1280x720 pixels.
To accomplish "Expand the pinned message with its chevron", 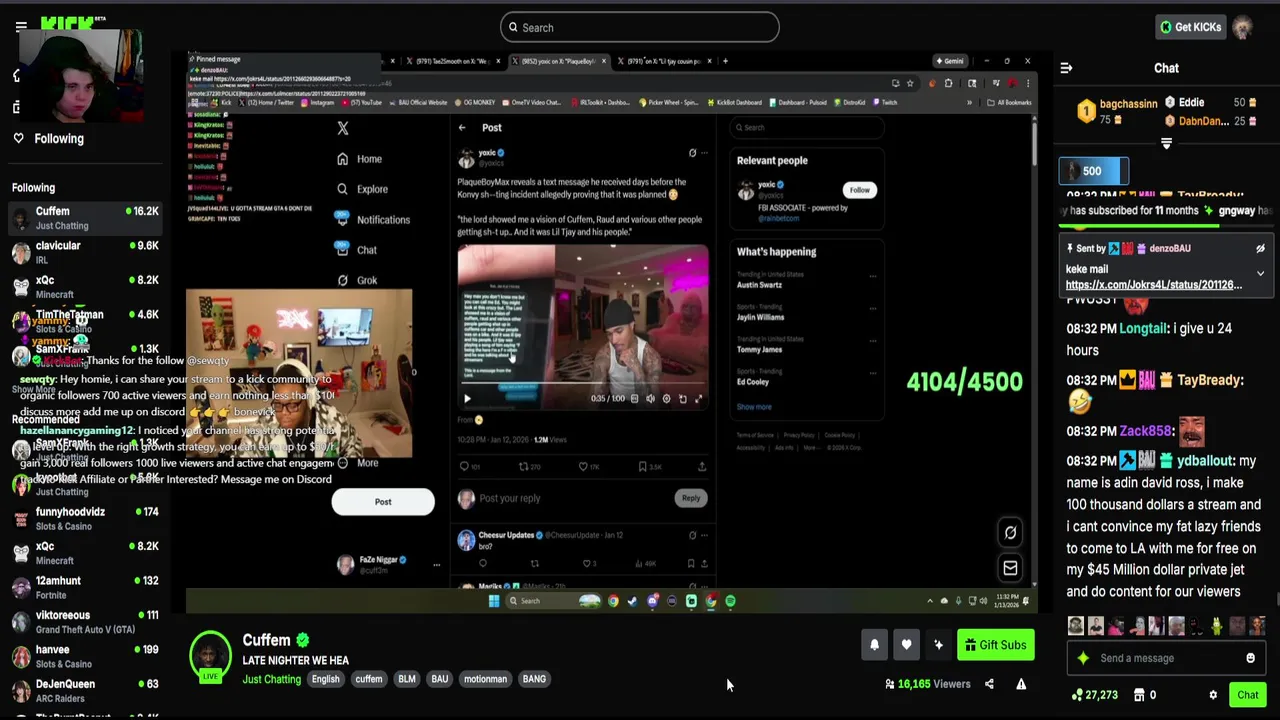I will [x=1260, y=273].
